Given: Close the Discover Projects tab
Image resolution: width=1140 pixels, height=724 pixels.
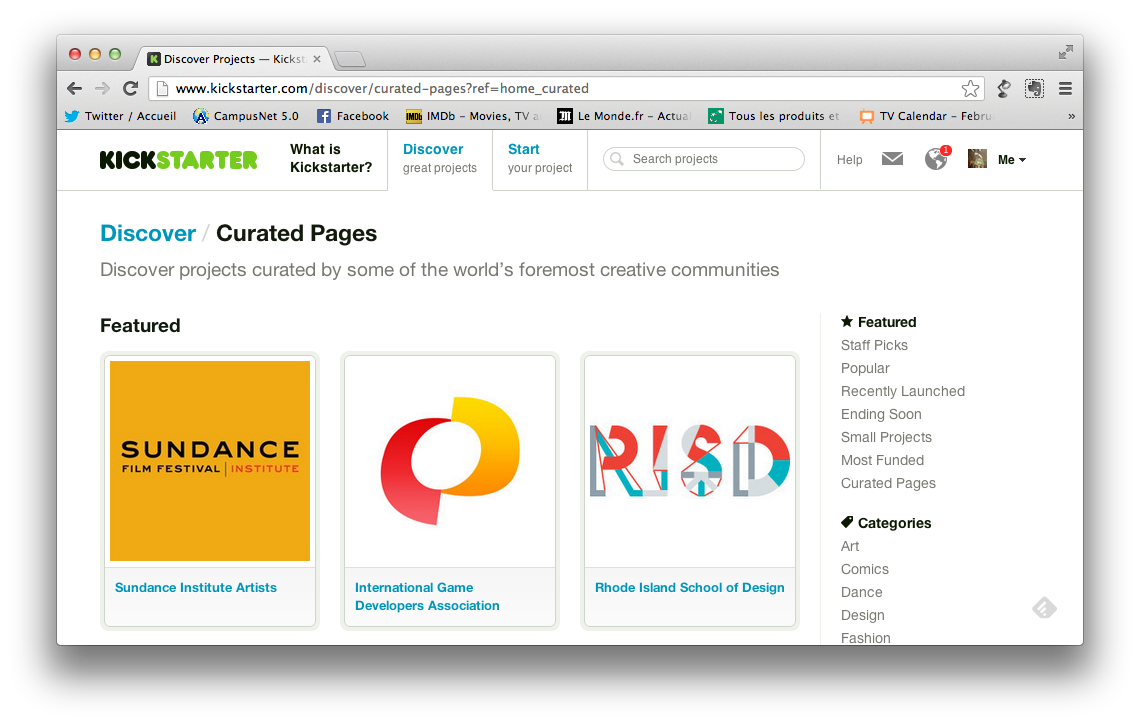Looking at the screenshot, I should pyautogui.click(x=317, y=59).
